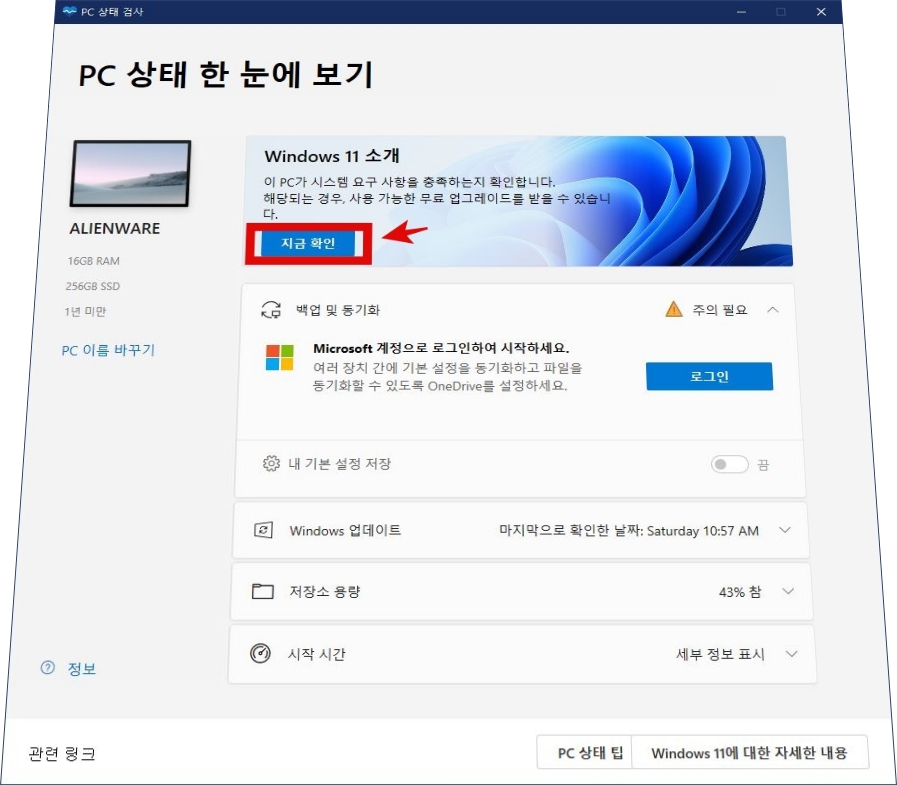This screenshot has width=897, height=785.
Task: Toggle the 내 기본 설정 저장 switch
Action: pyautogui.click(x=729, y=464)
